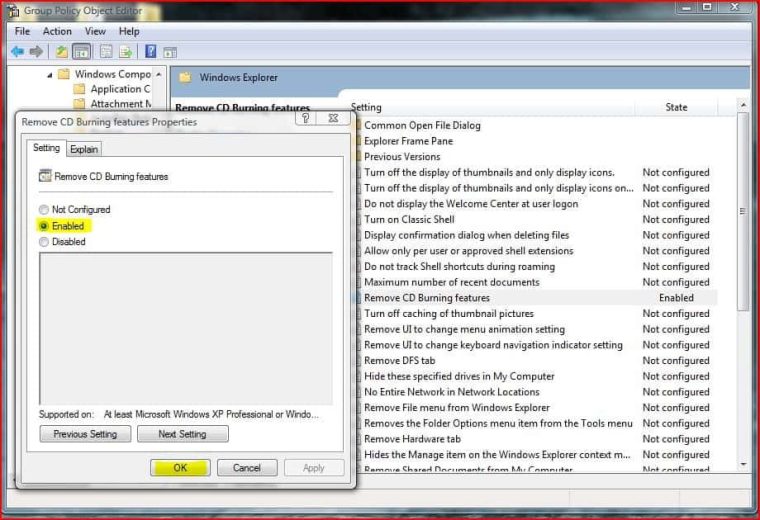Click the OK button
This screenshot has height=520, width=760.
[x=180, y=468]
